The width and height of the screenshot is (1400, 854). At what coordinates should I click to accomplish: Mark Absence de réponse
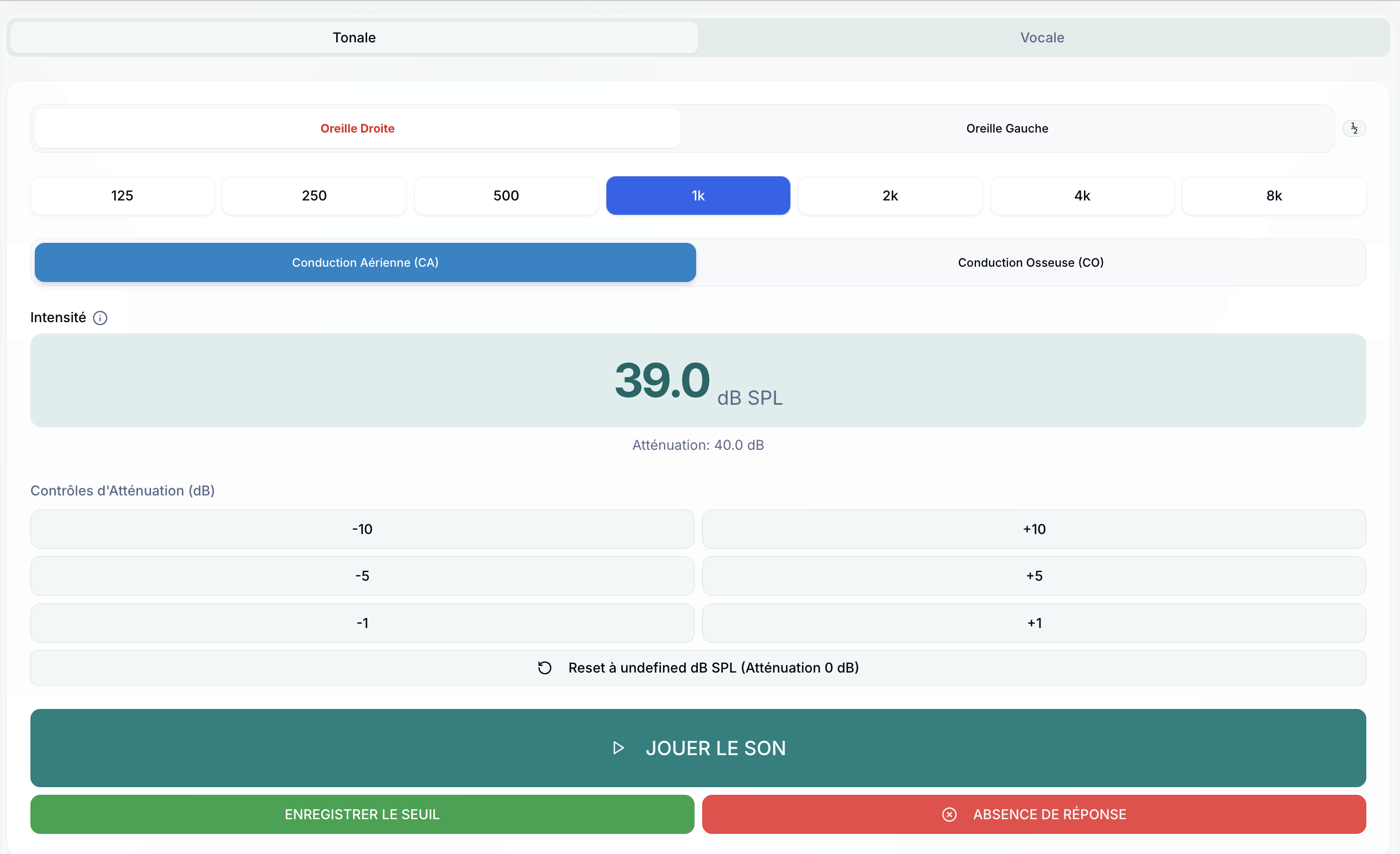coord(1033,814)
